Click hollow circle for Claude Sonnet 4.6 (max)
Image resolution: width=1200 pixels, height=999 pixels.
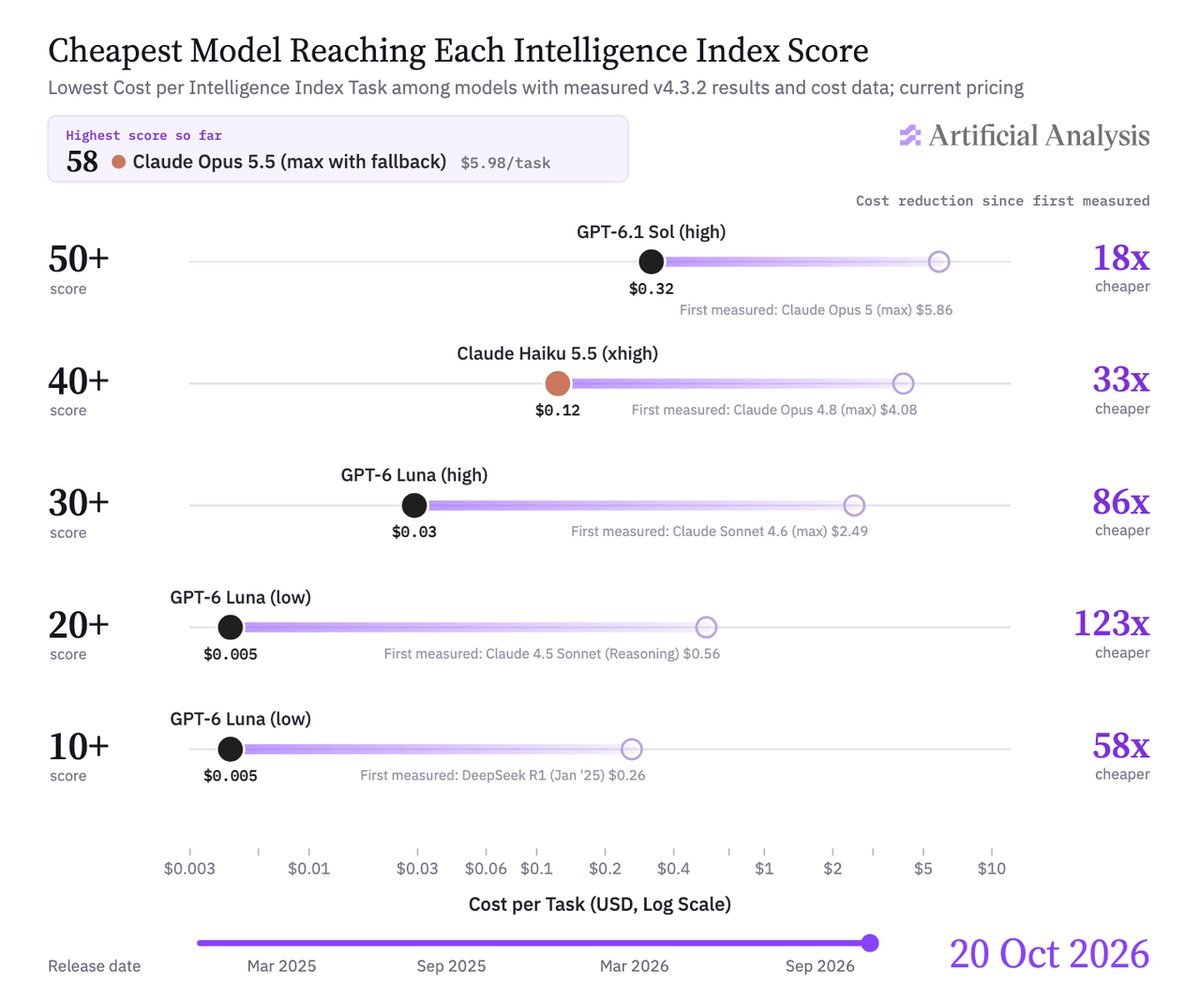(x=854, y=506)
